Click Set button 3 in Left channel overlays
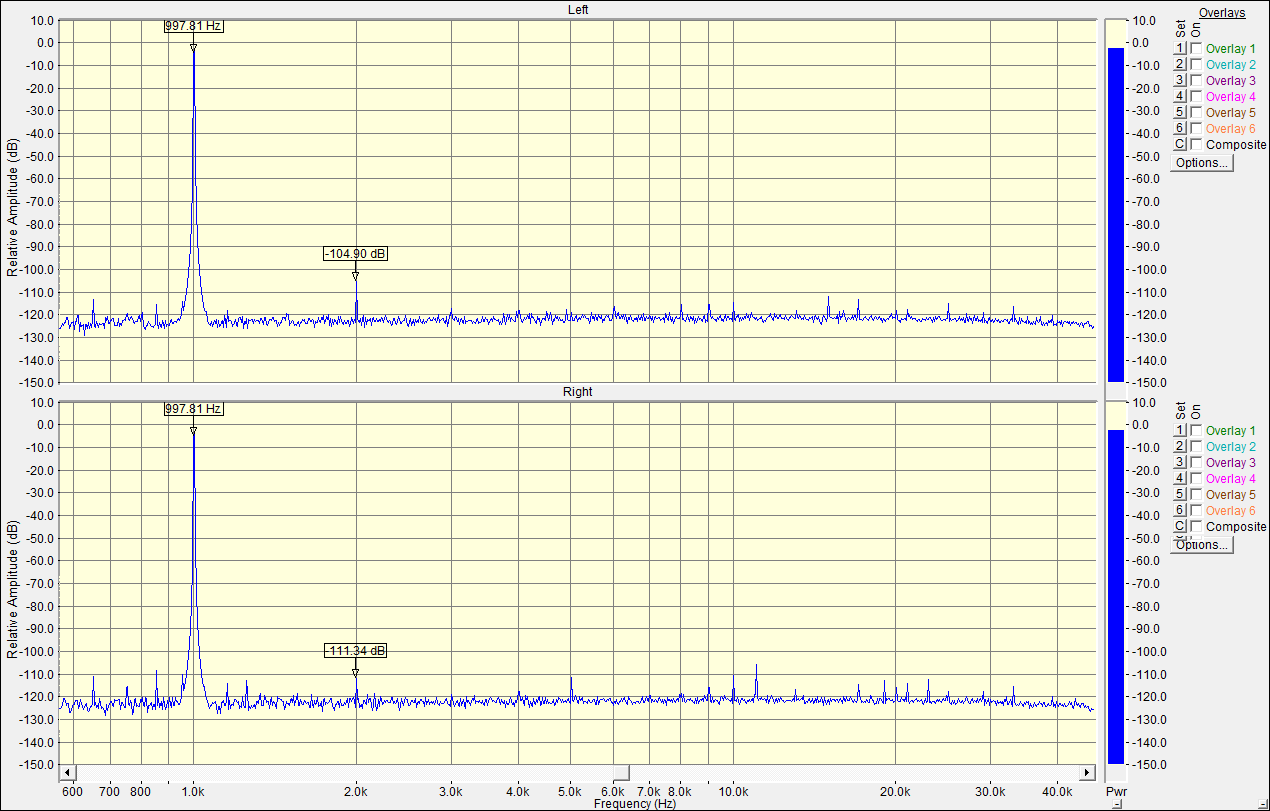 tap(1180, 80)
